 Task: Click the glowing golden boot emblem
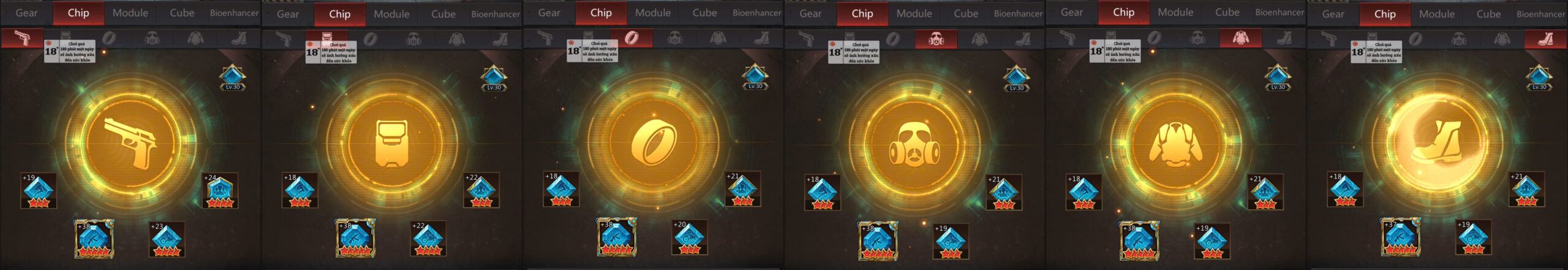[x=1437, y=142]
